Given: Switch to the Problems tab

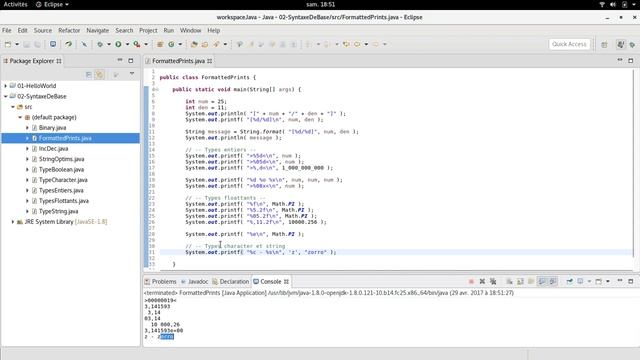Looking at the screenshot, I should tap(160, 282).
